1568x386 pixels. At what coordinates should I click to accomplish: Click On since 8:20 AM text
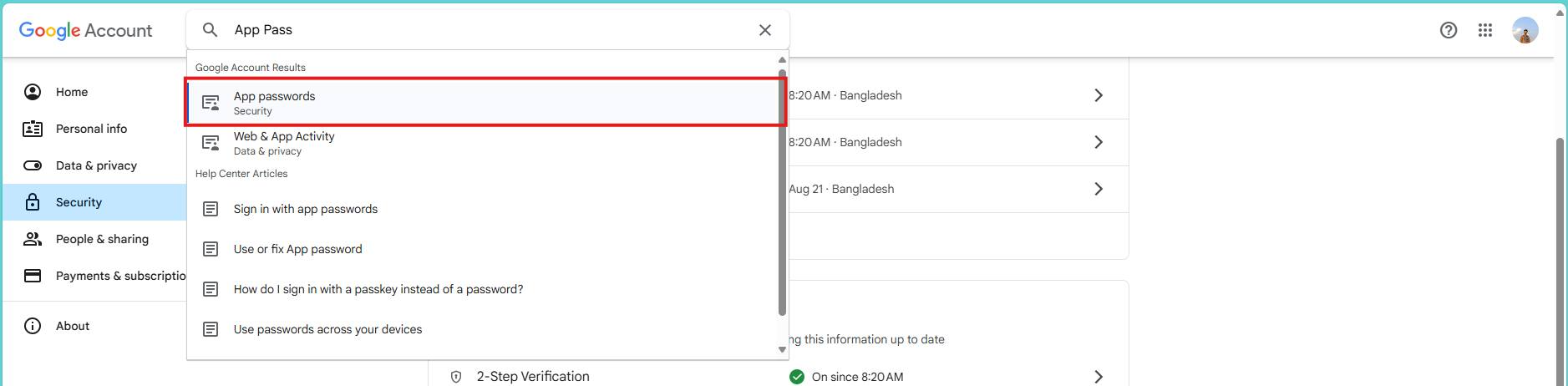(857, 377)
